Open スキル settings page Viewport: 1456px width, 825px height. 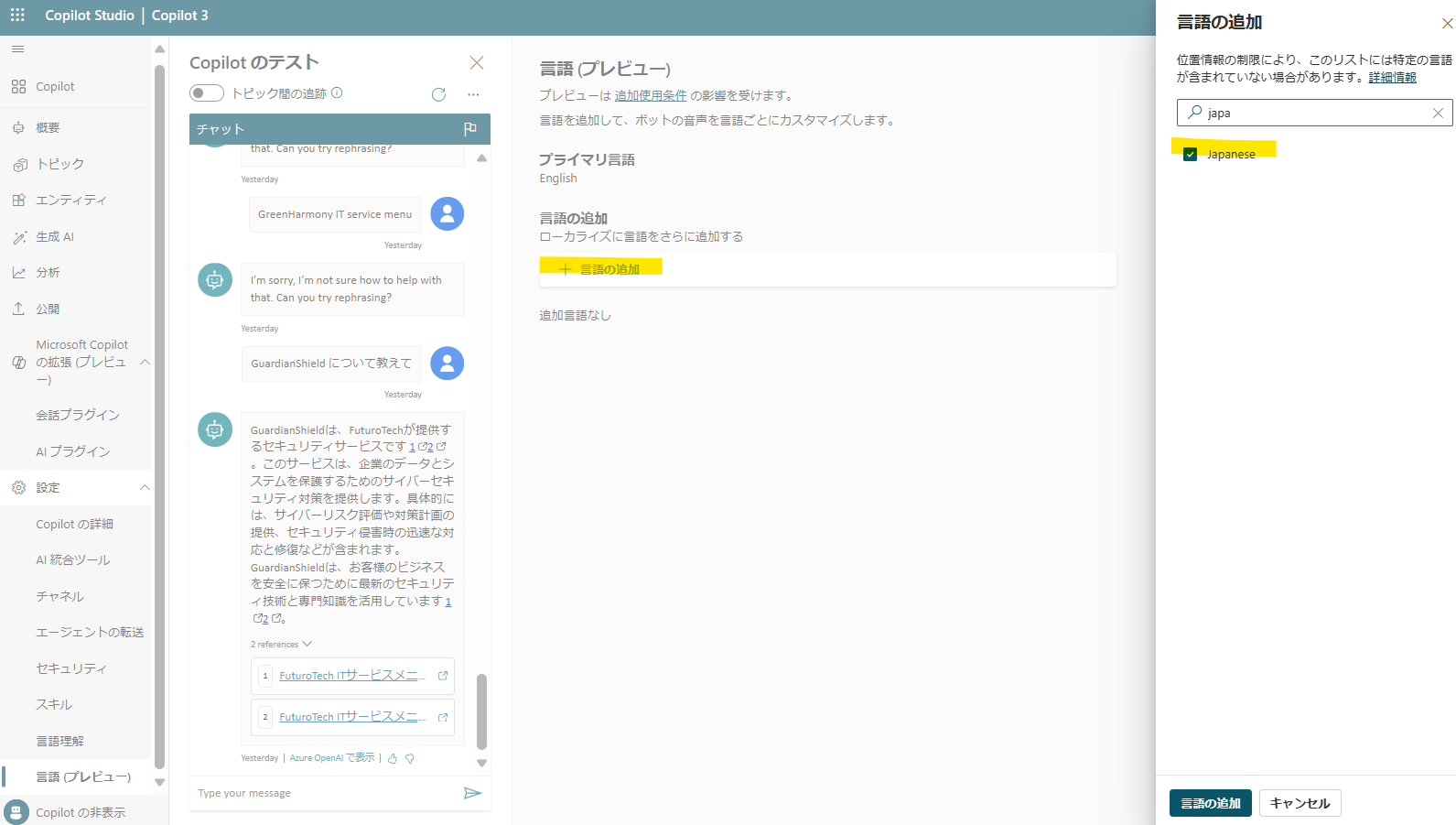pos(54,704)
